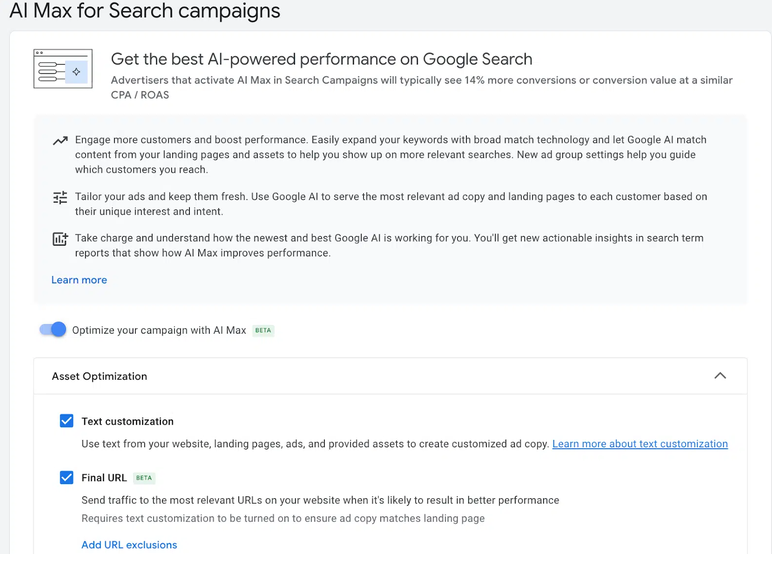Uncheck the Text customization checkbox
This screenshot has height=563, width=772.
click(66, 421)
